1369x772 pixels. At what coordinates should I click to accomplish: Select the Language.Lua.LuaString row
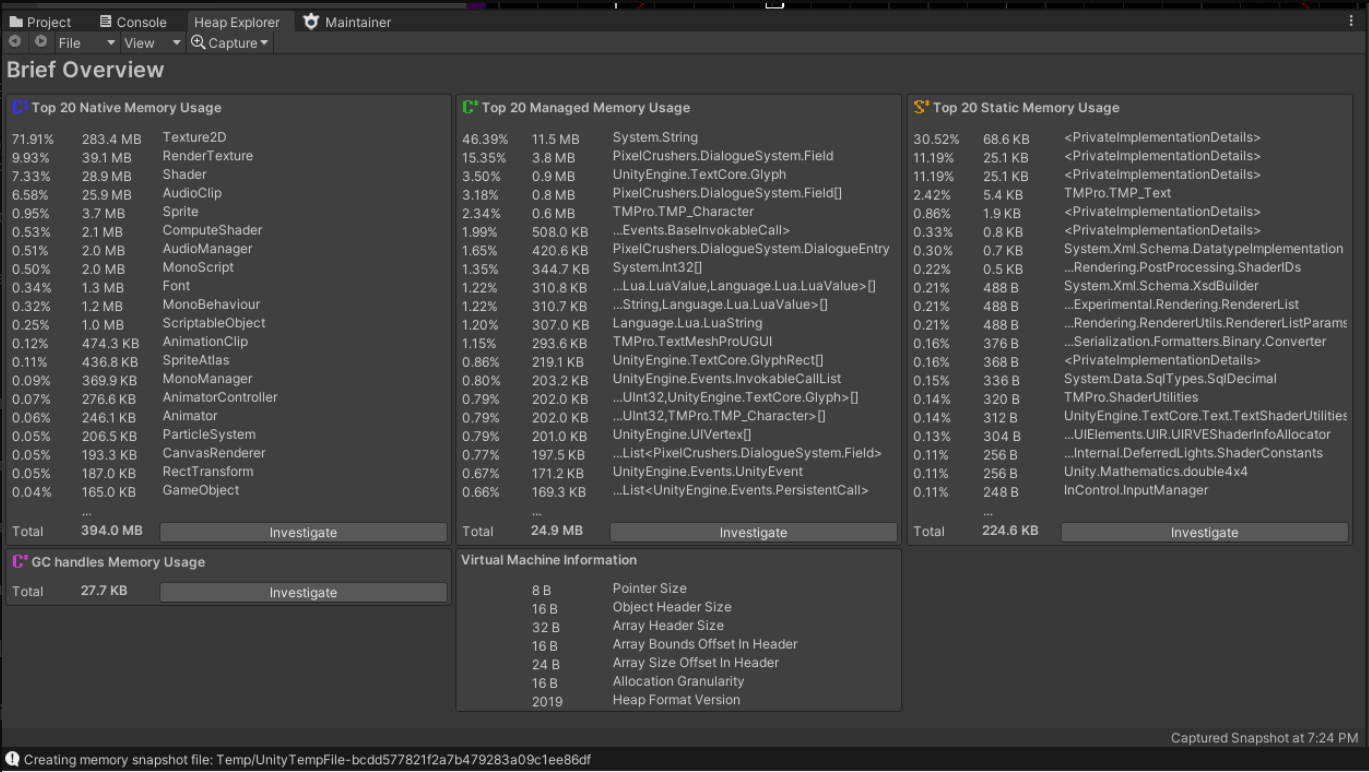(x=679, y=324)
